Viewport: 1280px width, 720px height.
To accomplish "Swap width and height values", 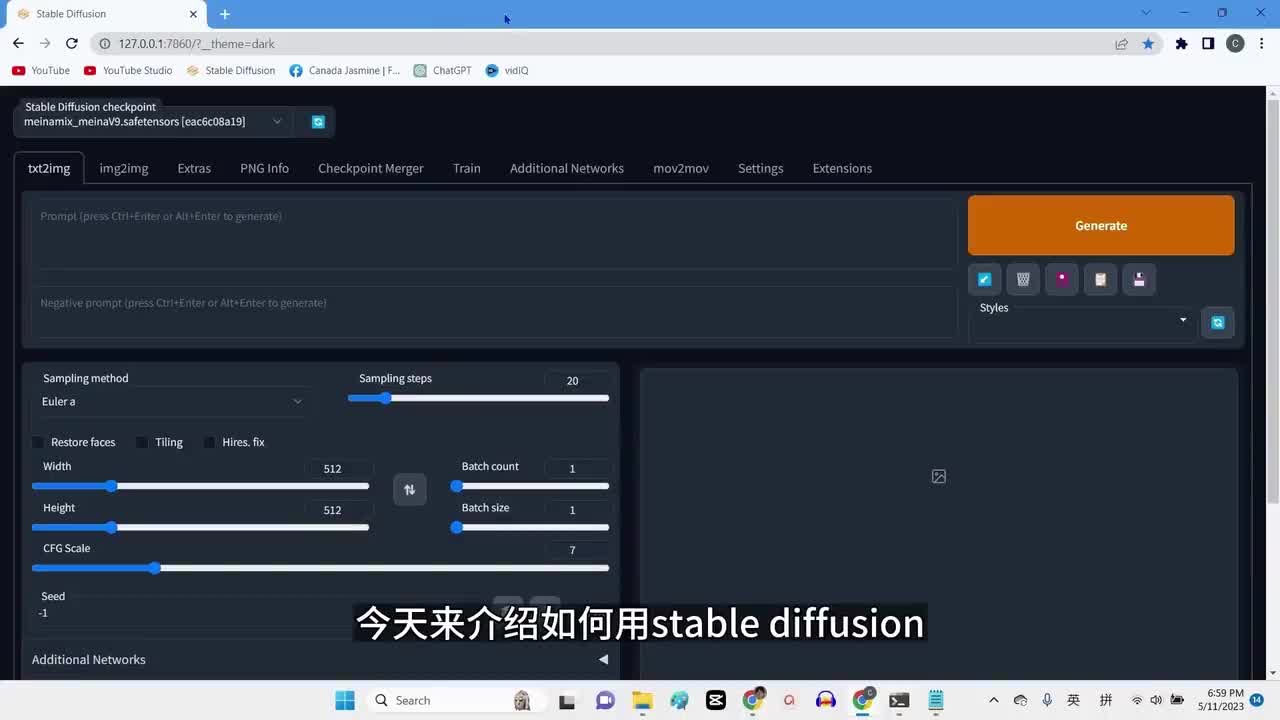I will coord(409,489).
